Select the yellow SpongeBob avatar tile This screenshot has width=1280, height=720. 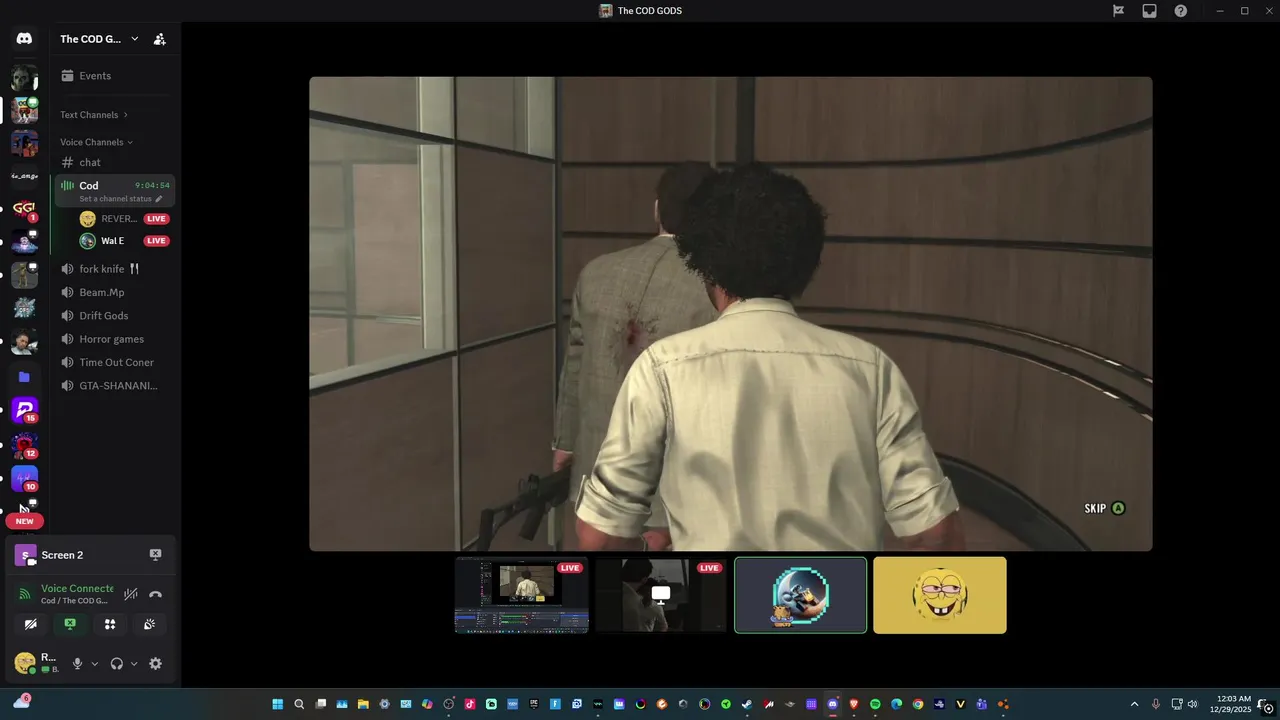[940, 595]
